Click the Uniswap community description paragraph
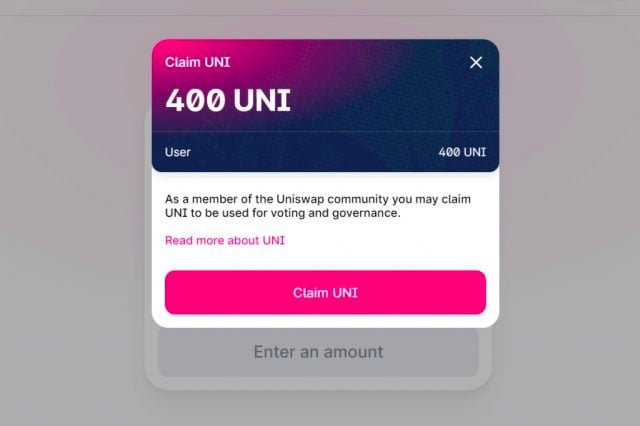 click(x=318, y=206)
